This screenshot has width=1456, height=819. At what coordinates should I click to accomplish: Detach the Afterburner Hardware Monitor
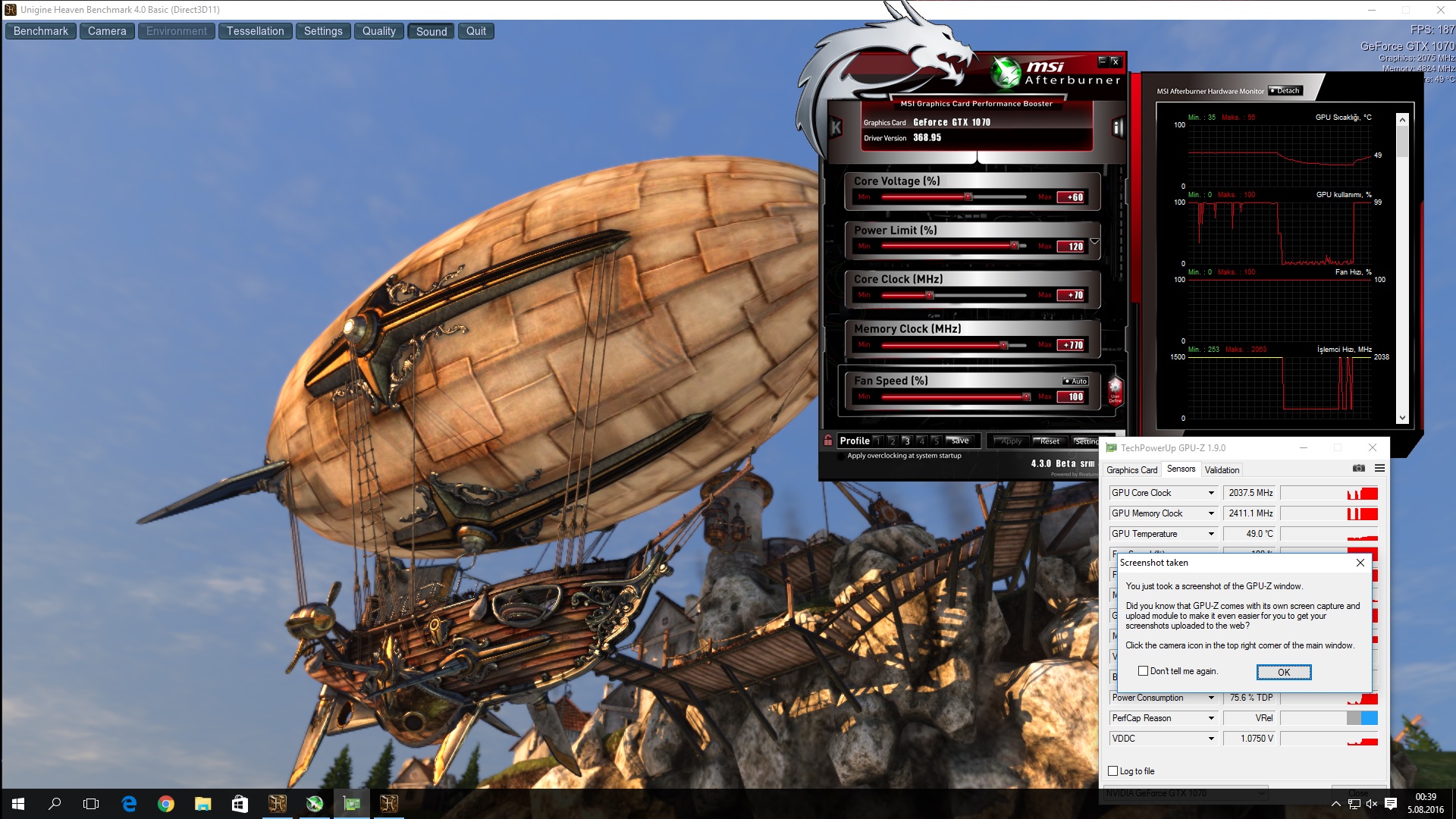(1285, 90)
